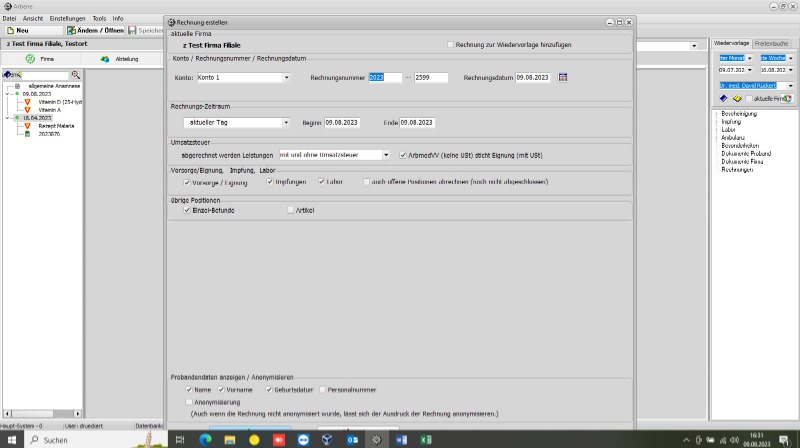
Task: Click the yellow icon in Wiedervorlage panel
Action: [736, 99]
